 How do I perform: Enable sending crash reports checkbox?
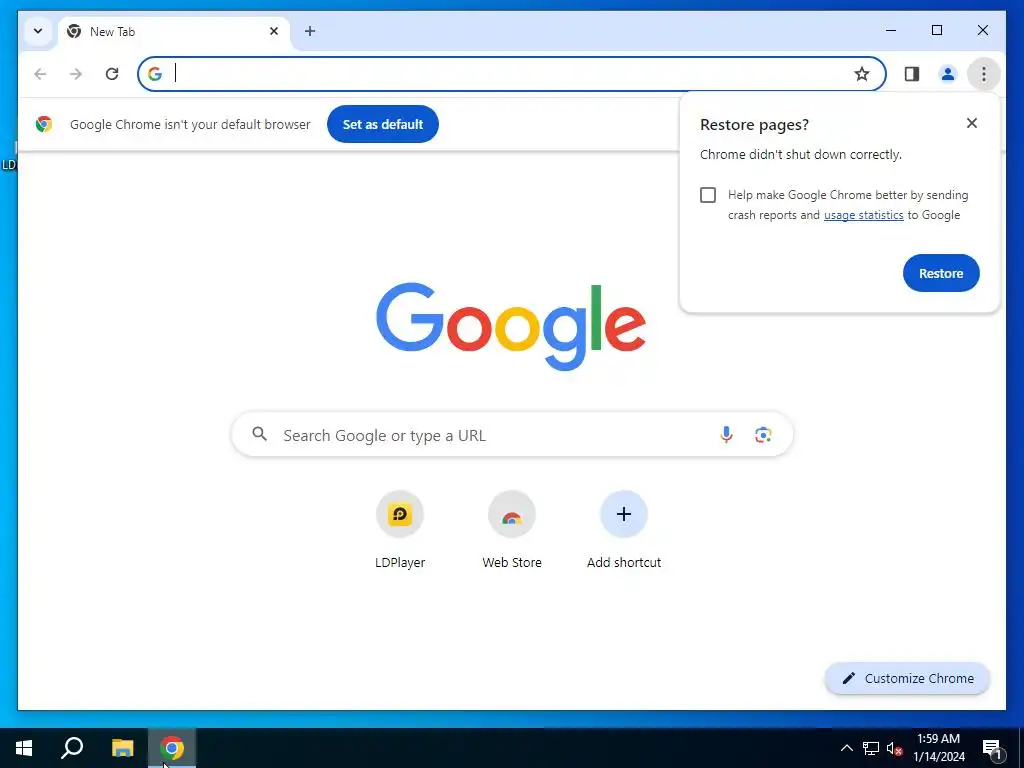[x=708, y=195]
